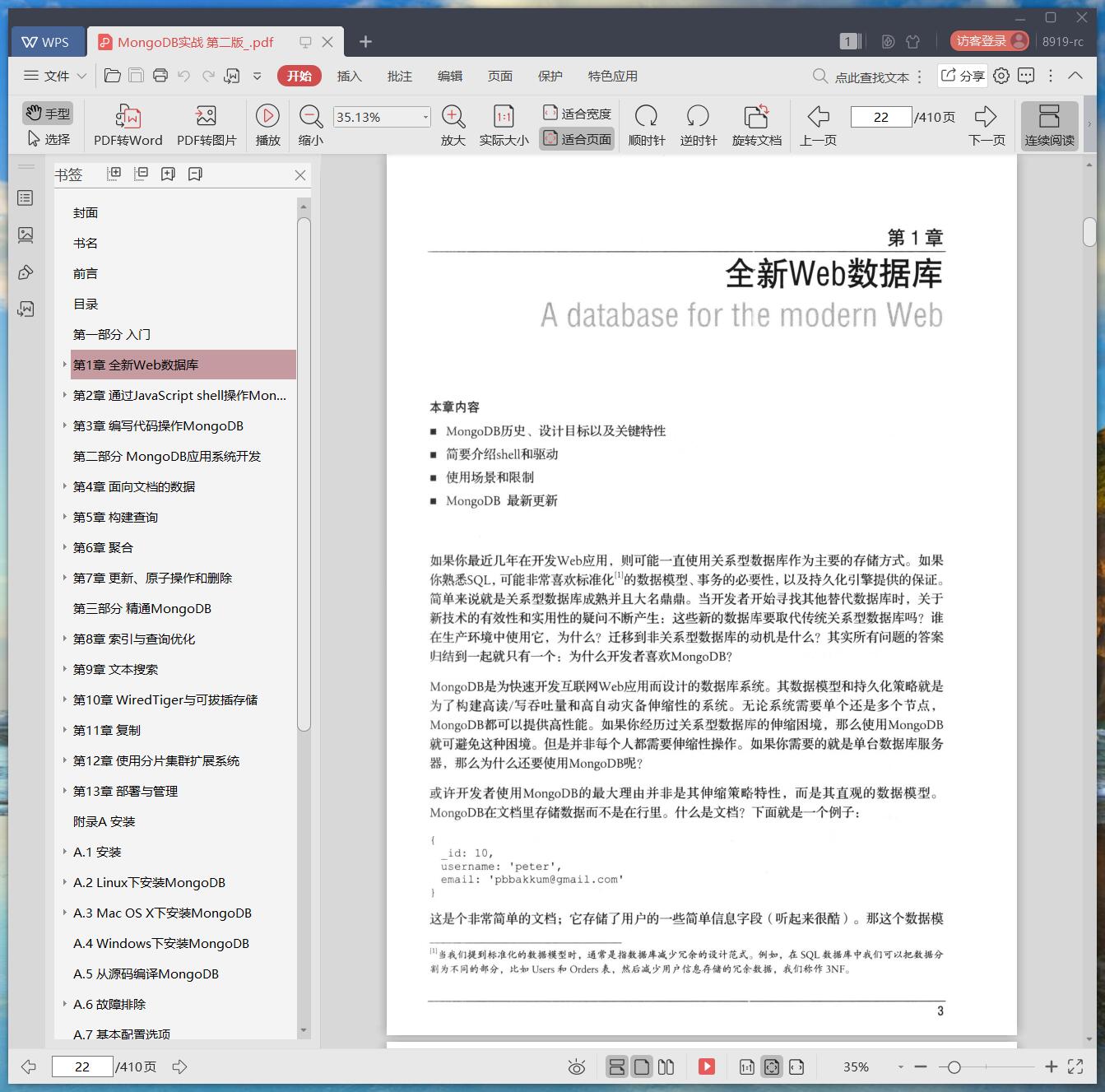Toggle eye protection mode icon
Image resolution: width=1105 pixels, height=1092 pixels.
[x=577, y=1067]
